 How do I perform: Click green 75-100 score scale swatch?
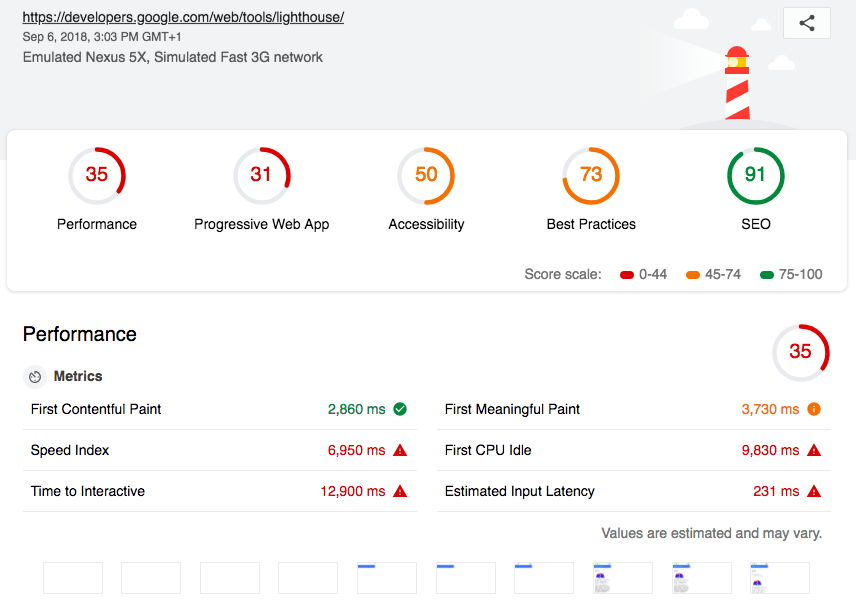tap(767, 275)
